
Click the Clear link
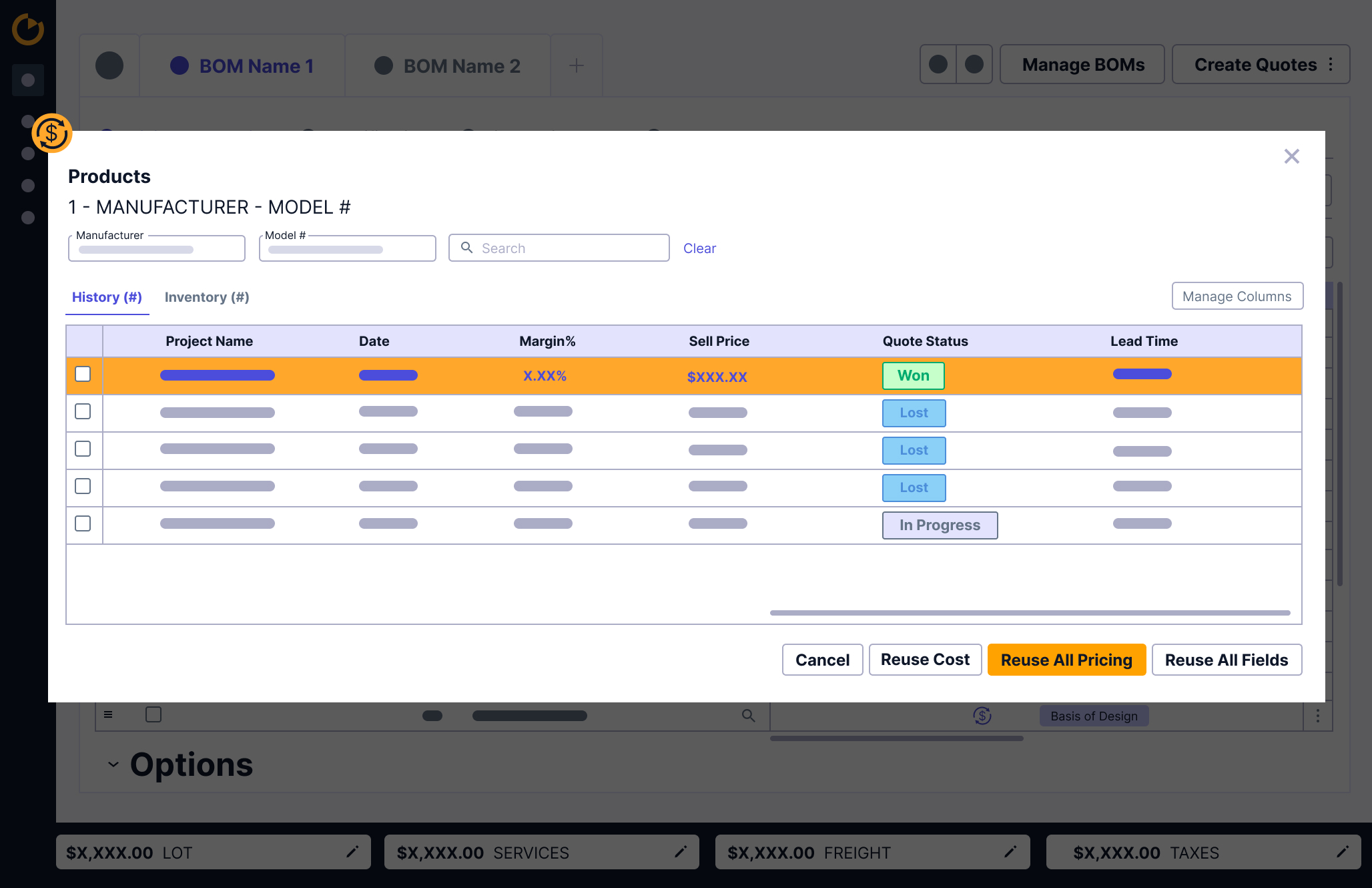[699, 248]
